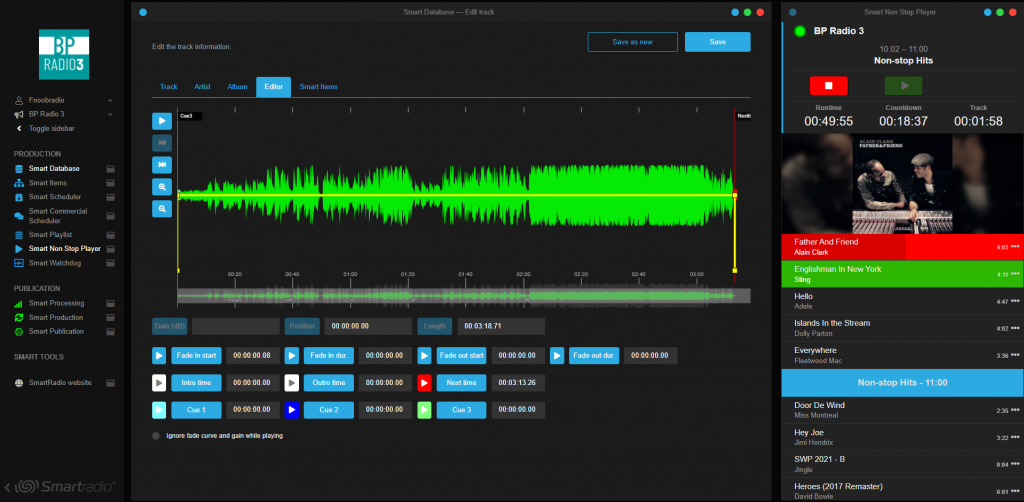Enable Ignore fade curve and gain option
1024x502 pixels.
[155, 435]
